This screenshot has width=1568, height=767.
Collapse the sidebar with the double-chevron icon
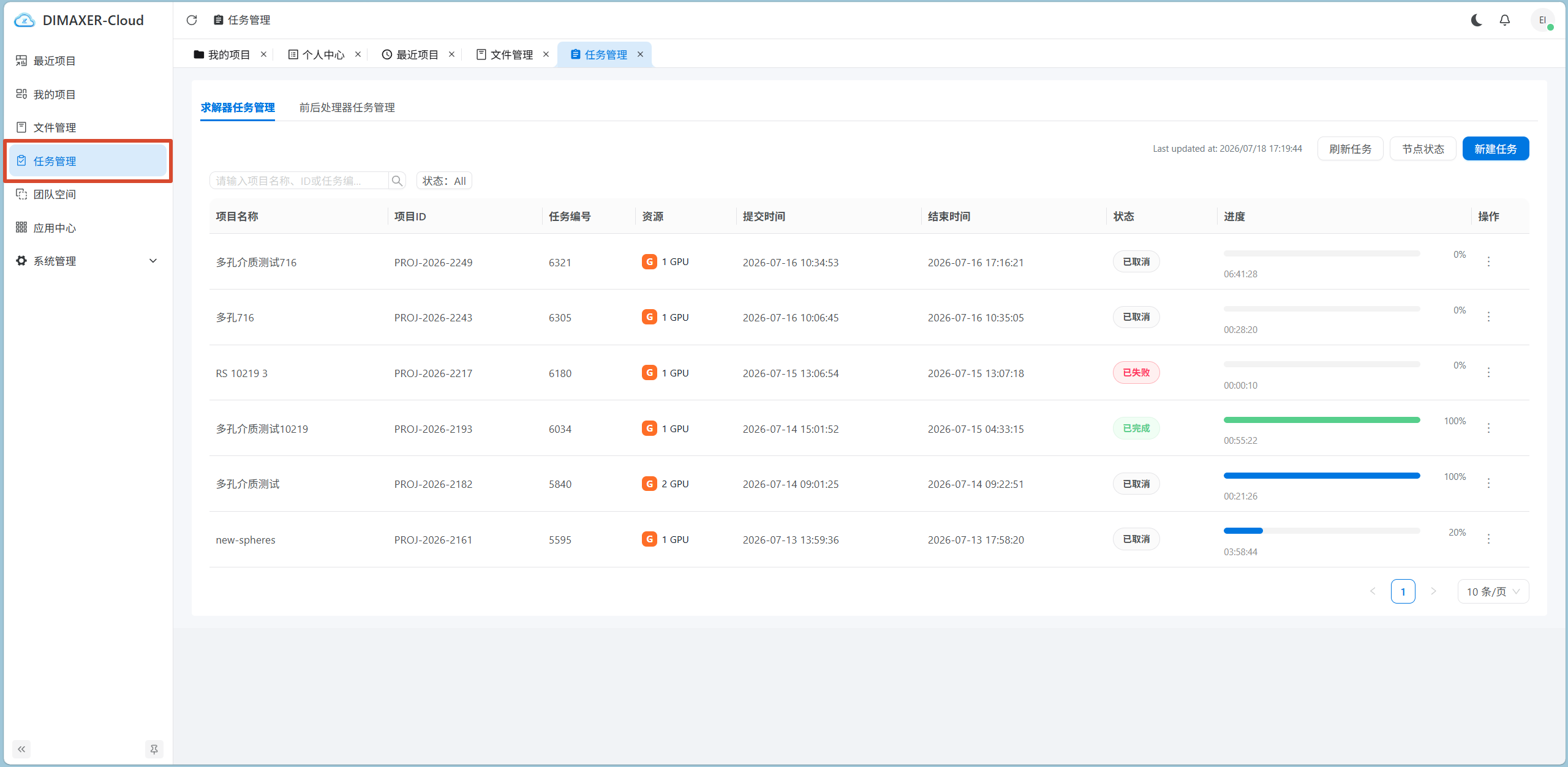click(21, 749)
